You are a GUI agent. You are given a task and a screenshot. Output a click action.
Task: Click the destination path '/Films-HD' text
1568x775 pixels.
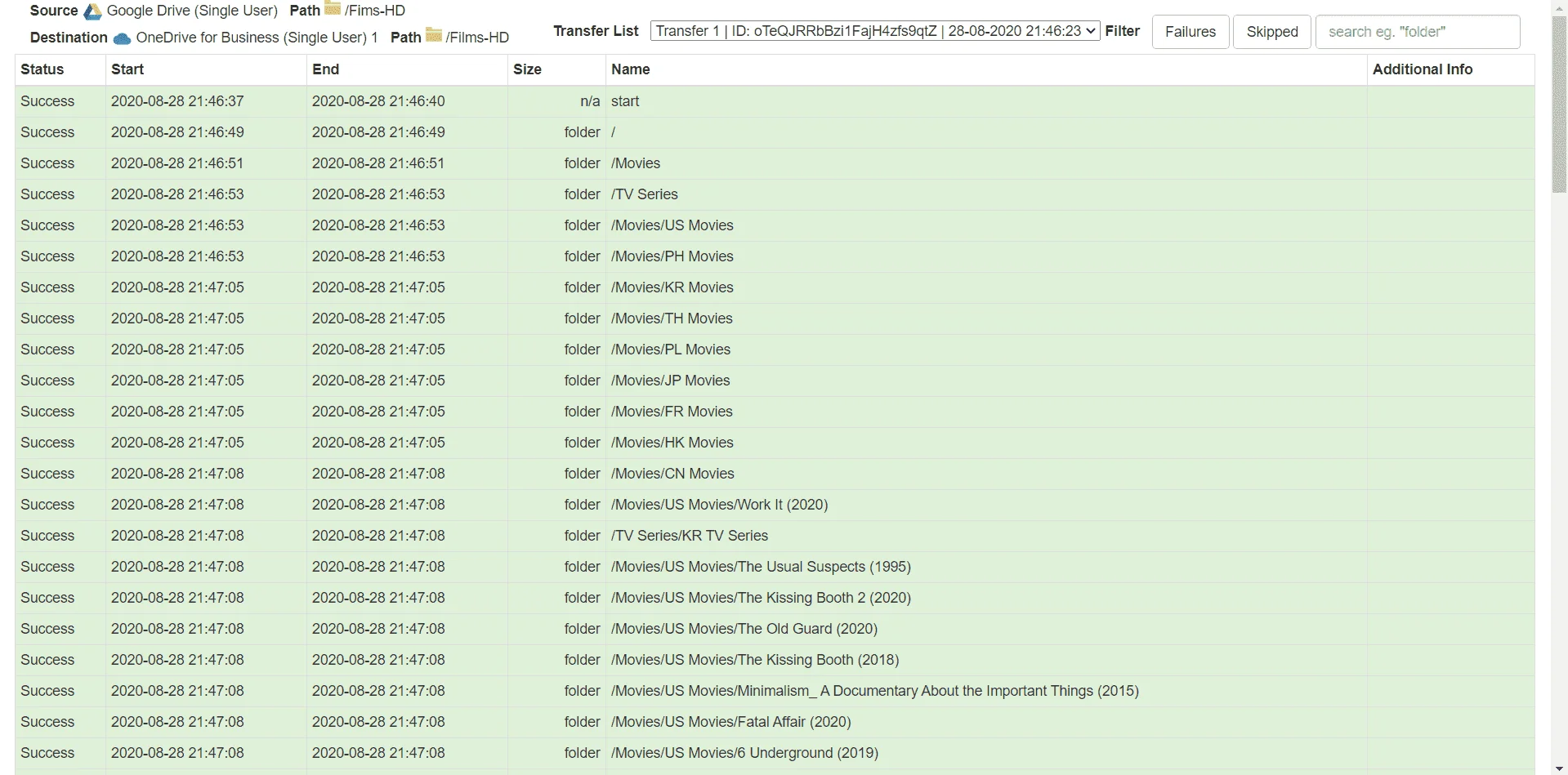pos(477,38)
